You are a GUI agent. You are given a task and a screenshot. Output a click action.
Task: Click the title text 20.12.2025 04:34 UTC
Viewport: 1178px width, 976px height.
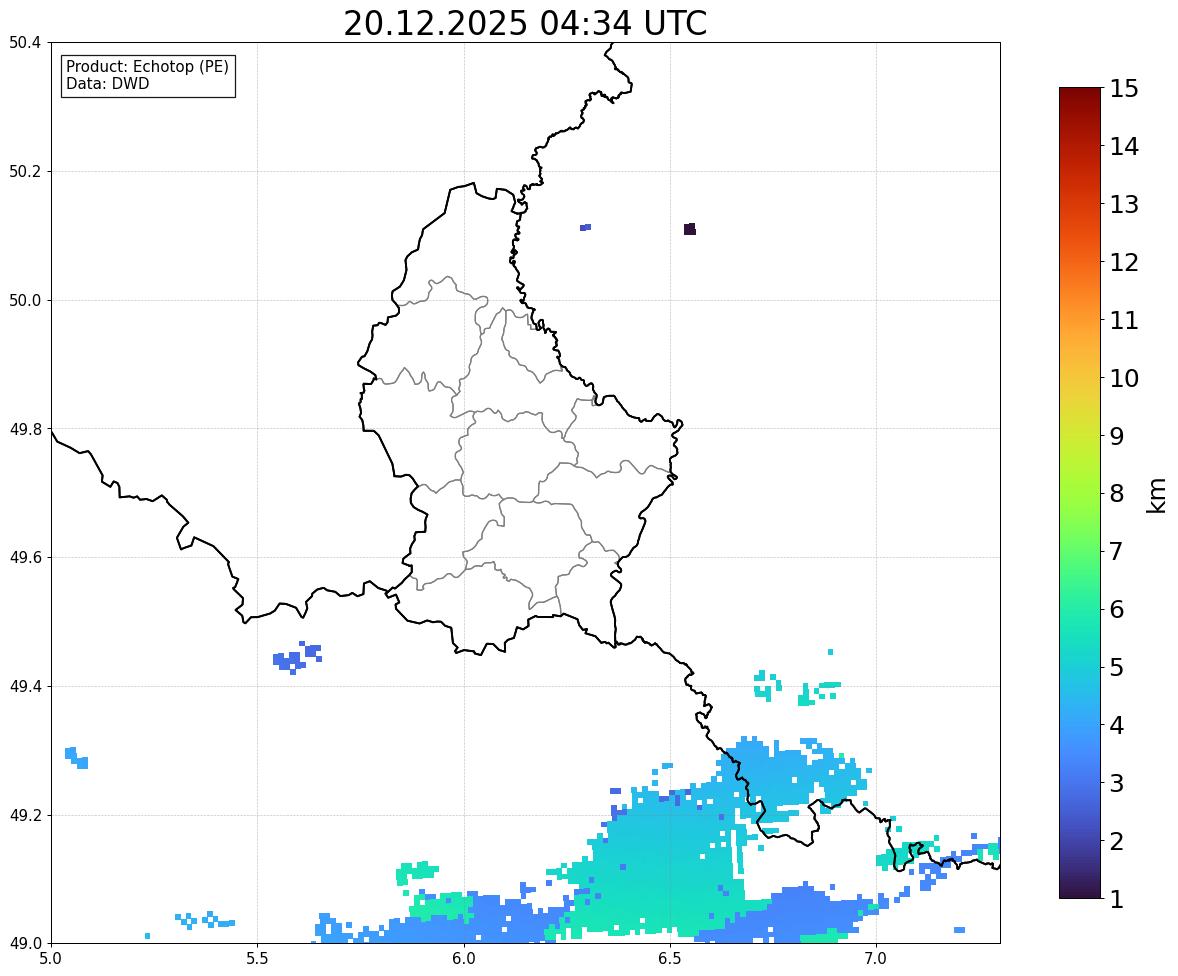(525, 23)
